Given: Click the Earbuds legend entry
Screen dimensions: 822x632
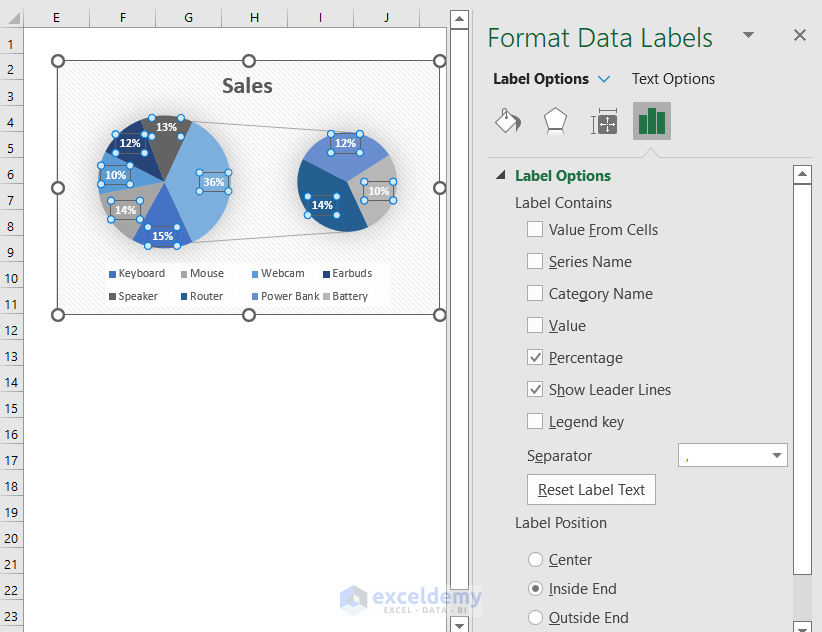Looking at the screenshot, I should (348, 274).
